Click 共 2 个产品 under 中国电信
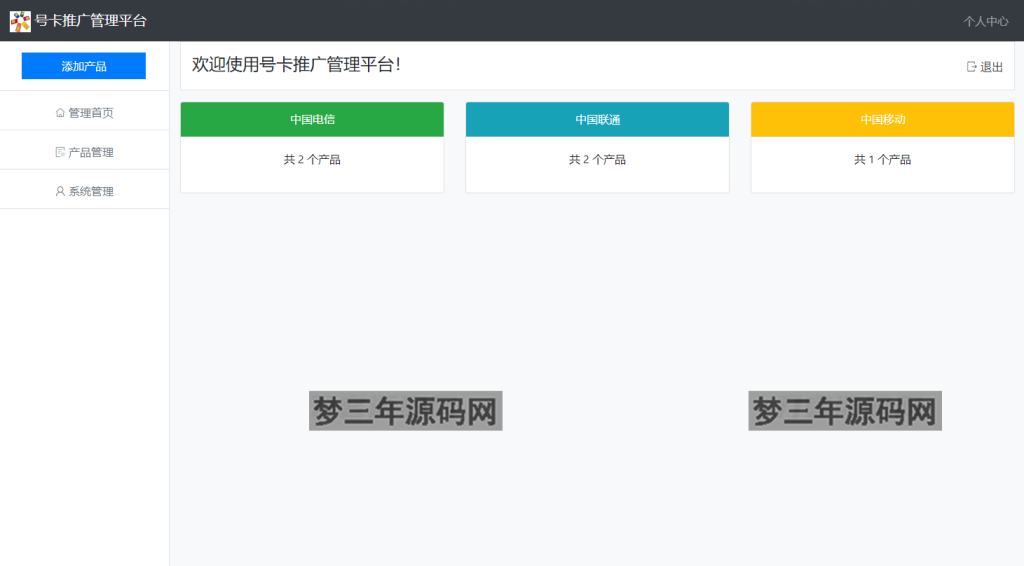 click(x=312, y=159)
